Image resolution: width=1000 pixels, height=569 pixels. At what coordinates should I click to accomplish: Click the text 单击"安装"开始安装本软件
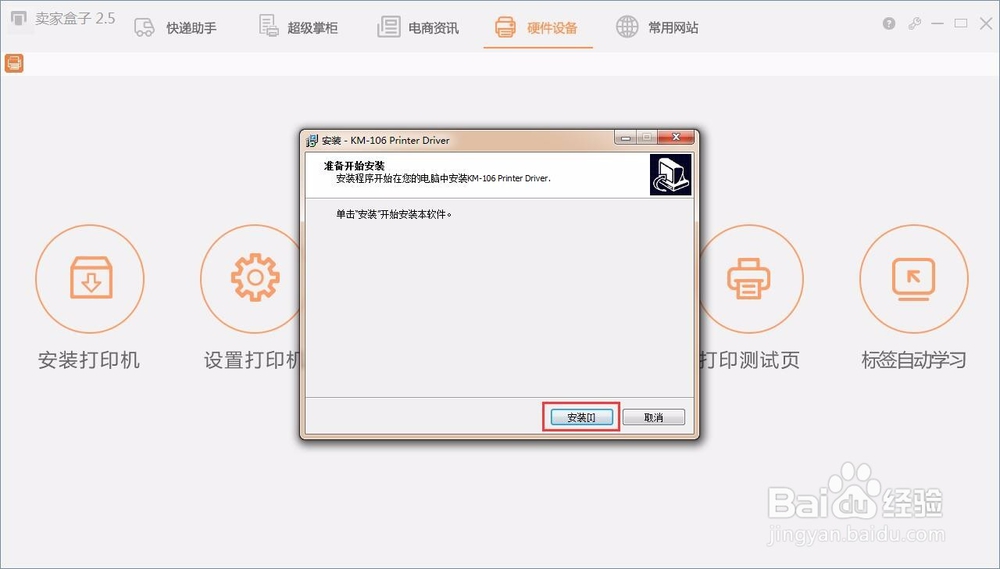click(x=393, y=214)
